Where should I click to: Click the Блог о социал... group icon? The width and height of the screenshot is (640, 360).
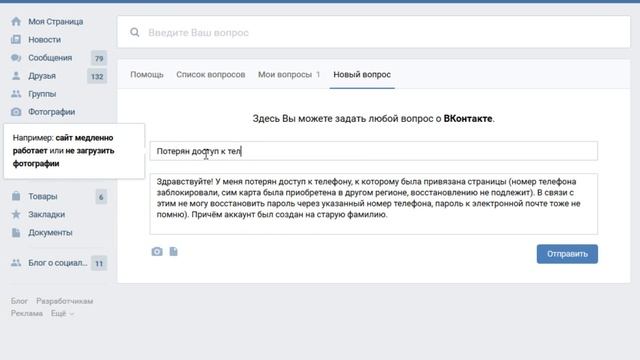[16, 263]
